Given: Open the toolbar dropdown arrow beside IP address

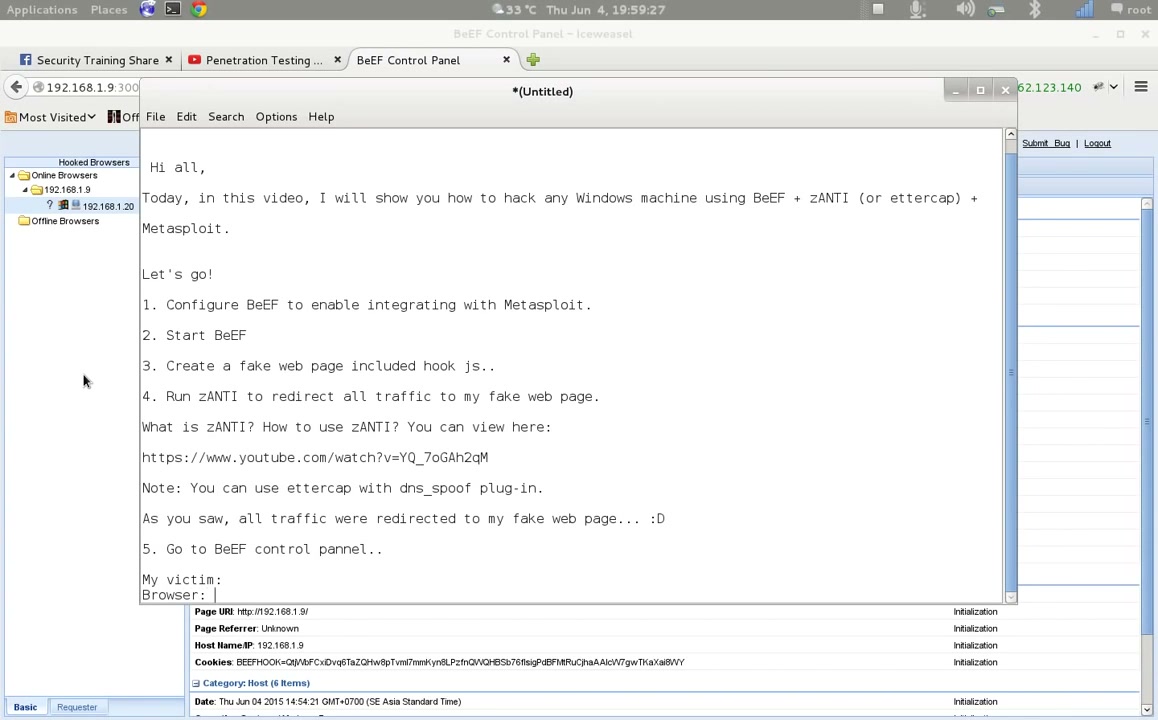Looking at the screenshot, I should pyautogui.click(x=1114, y=87).
